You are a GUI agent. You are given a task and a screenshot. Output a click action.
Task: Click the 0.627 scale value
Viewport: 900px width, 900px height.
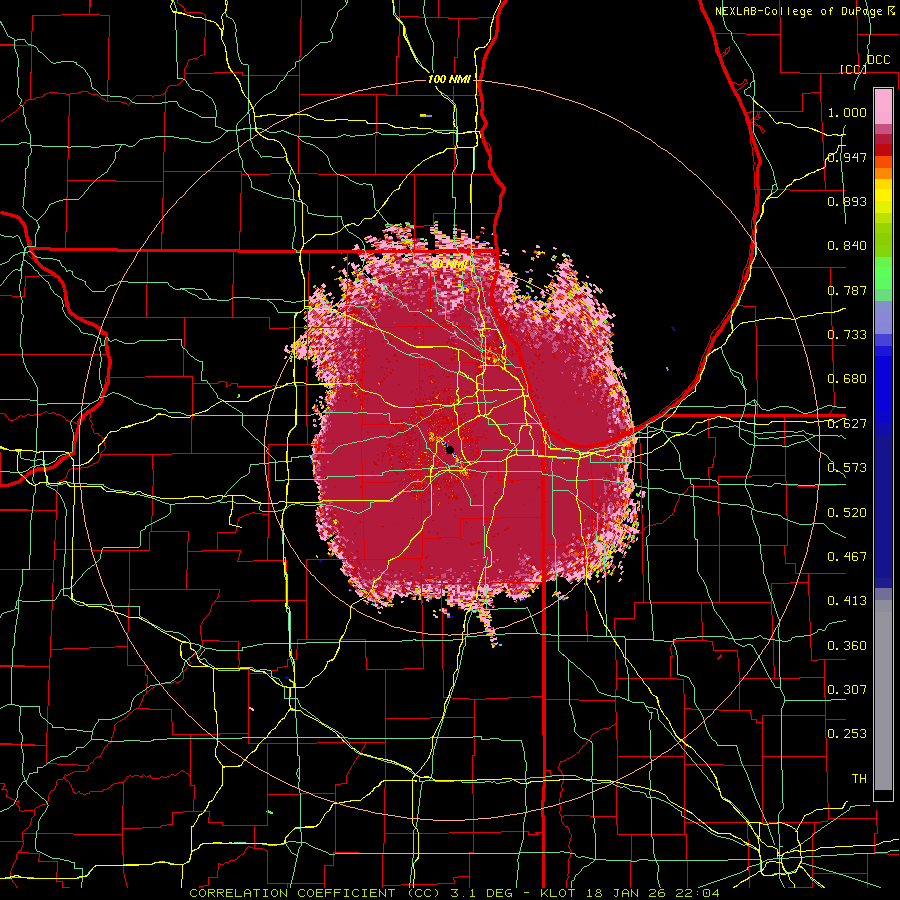click(847, 424)
